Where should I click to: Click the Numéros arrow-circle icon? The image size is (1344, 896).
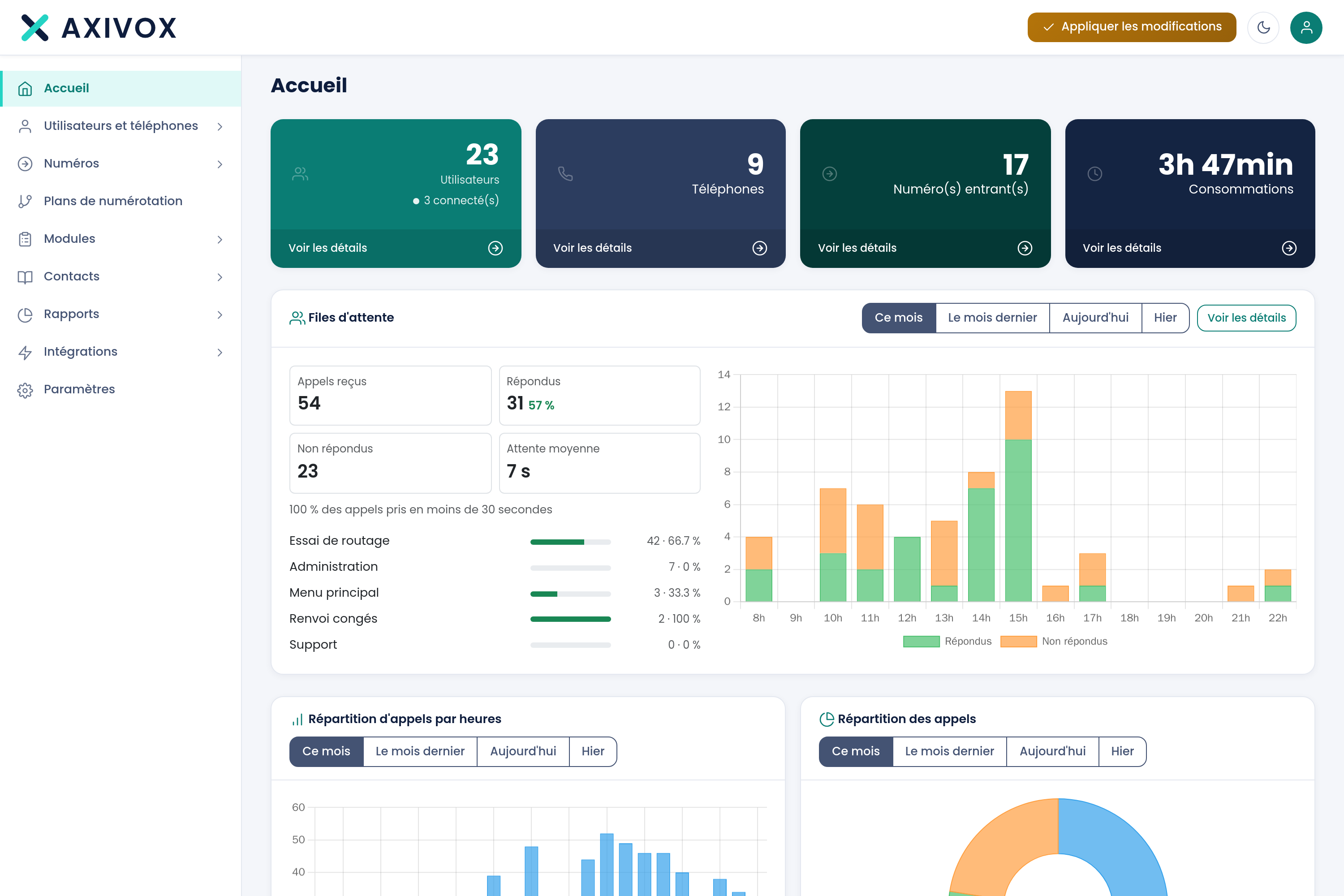pos(25,164)
